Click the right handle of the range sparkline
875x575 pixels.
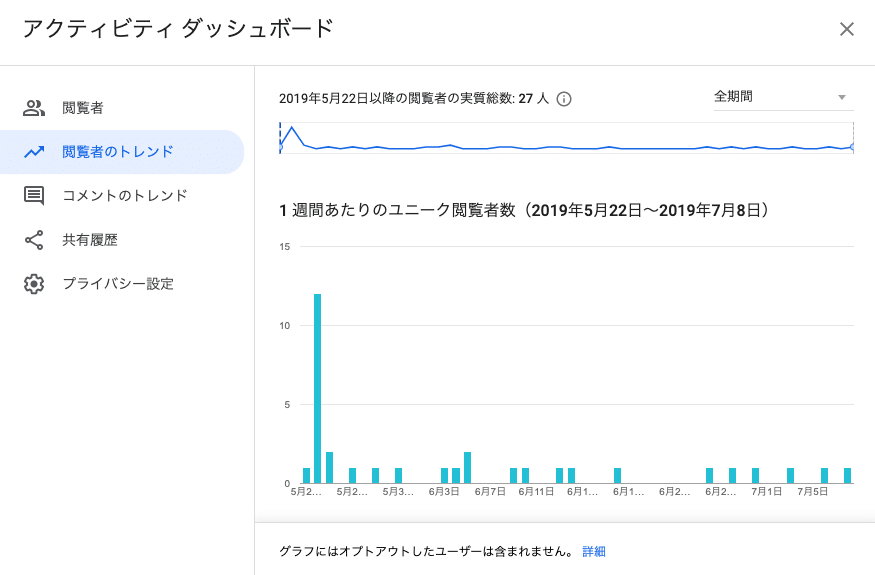tap(853, 147)
